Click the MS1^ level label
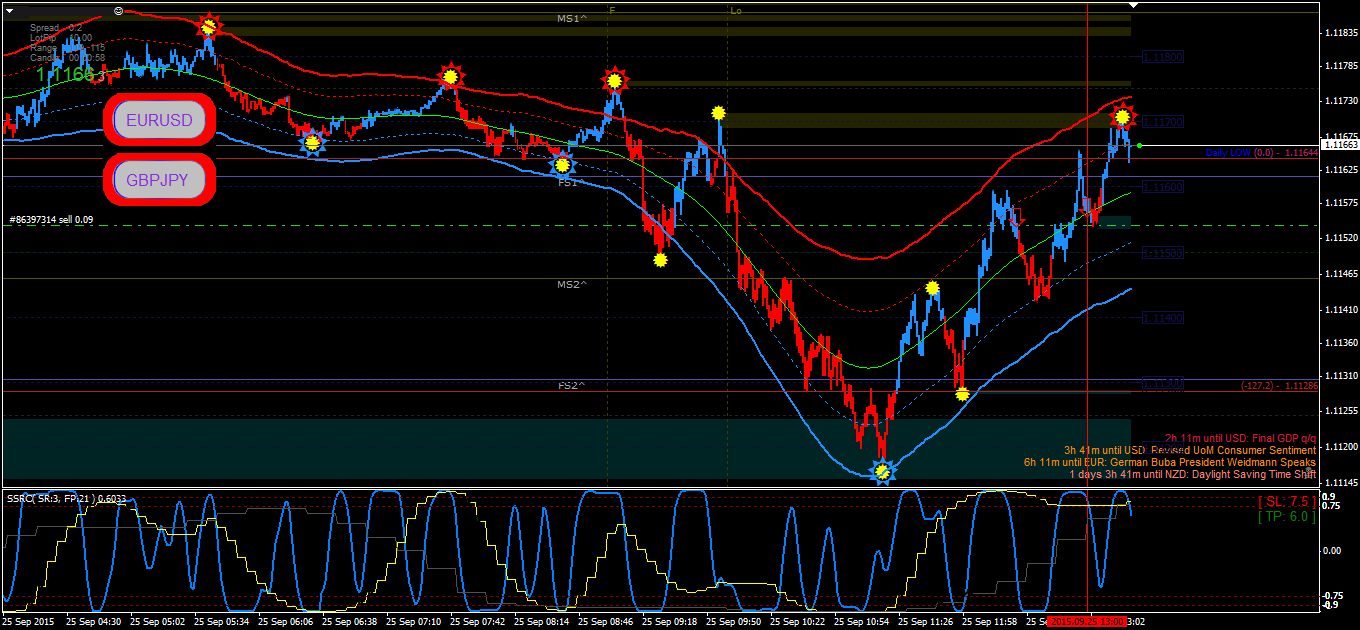1360x630 pixels. [572, 19]
